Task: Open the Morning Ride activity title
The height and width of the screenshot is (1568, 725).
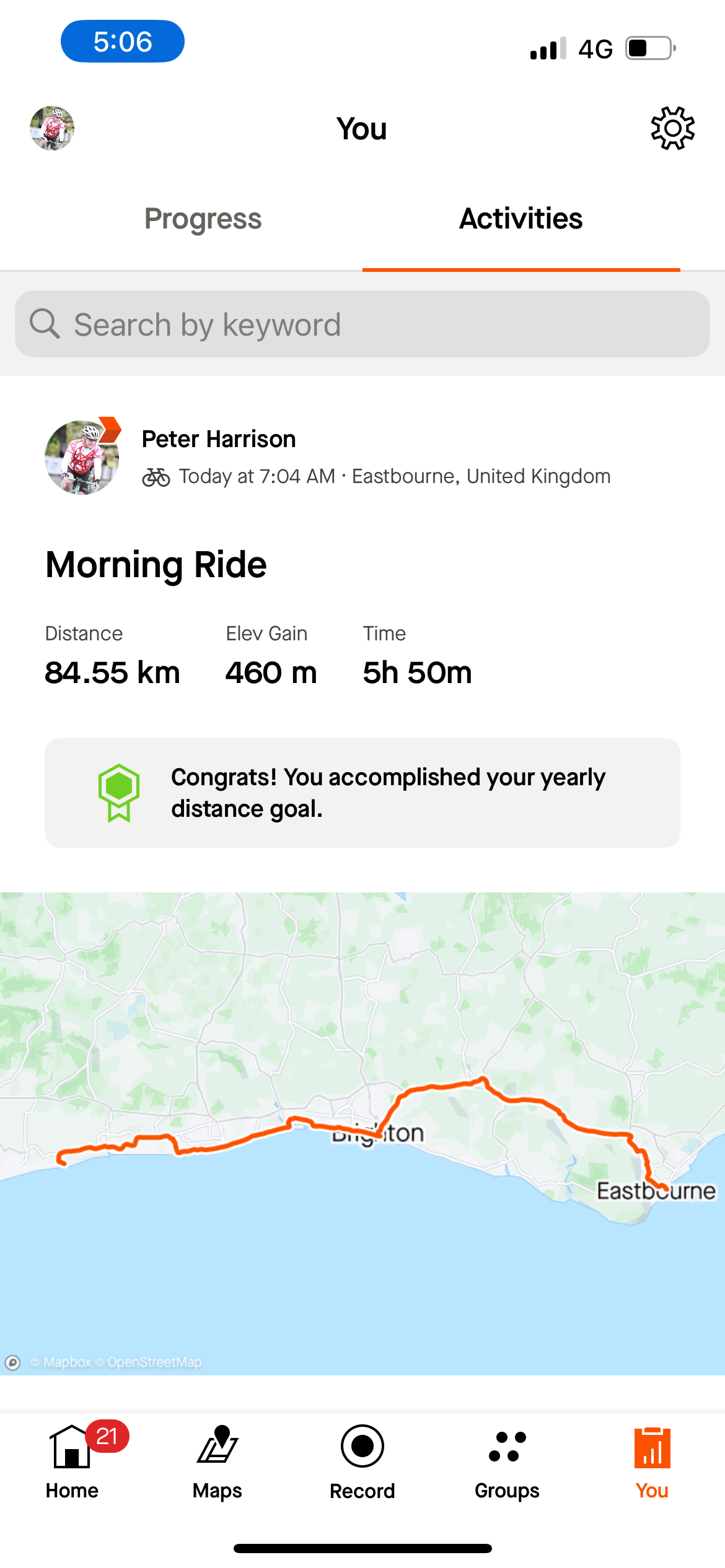Action: click(x=156, y=565)
